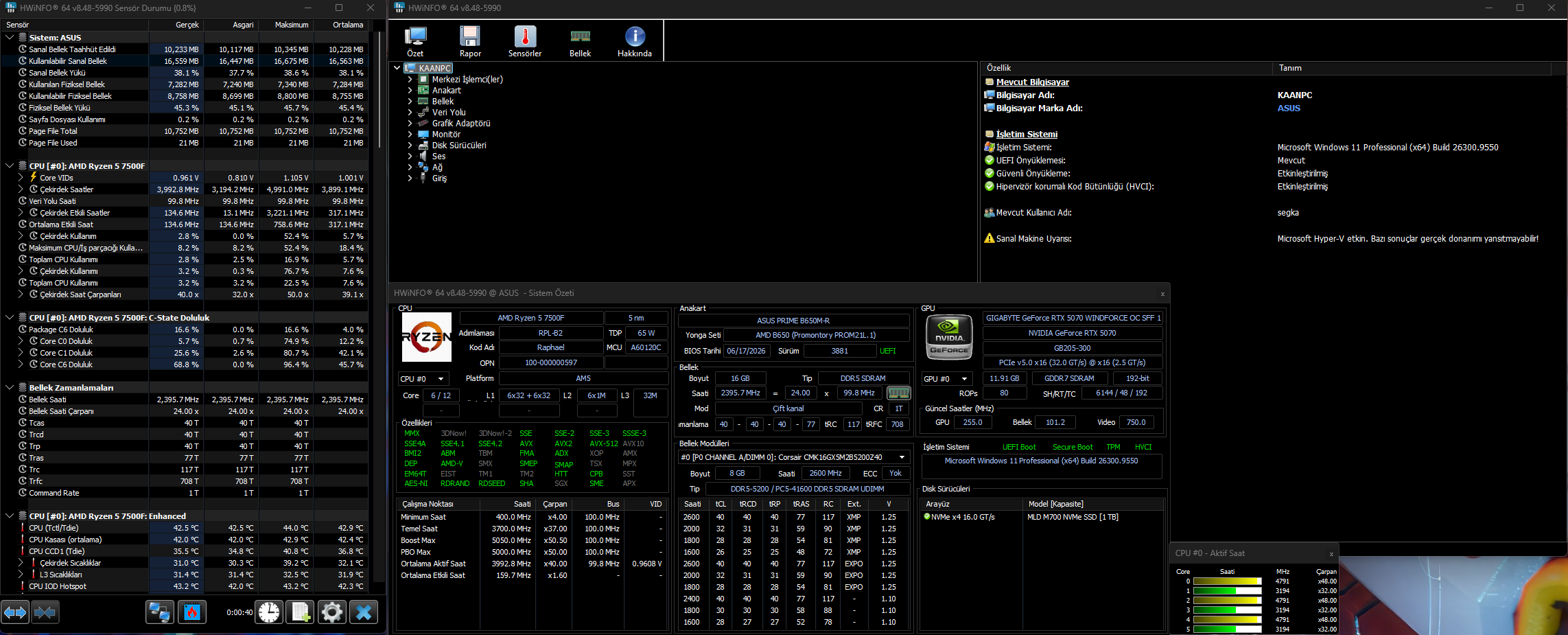Click the green memory chip icon beside 99.8 MHz
The width and height of the screenshot is (1568, 635).
tap(898, 393)
